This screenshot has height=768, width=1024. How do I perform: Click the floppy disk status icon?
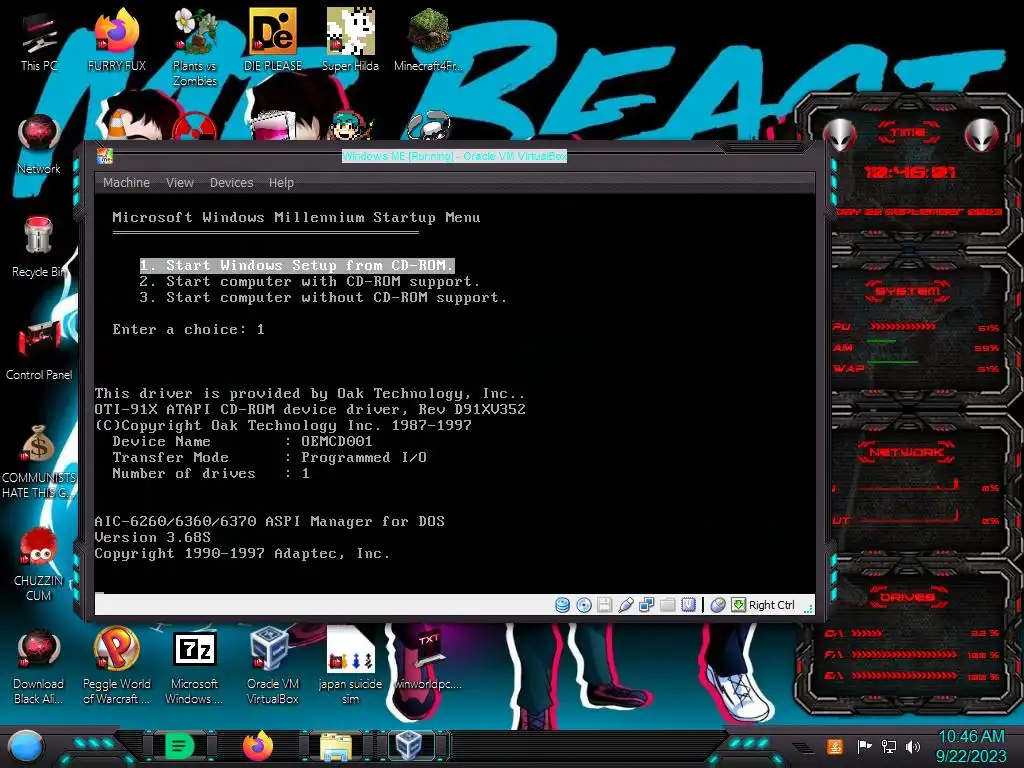tap(605, 605)
